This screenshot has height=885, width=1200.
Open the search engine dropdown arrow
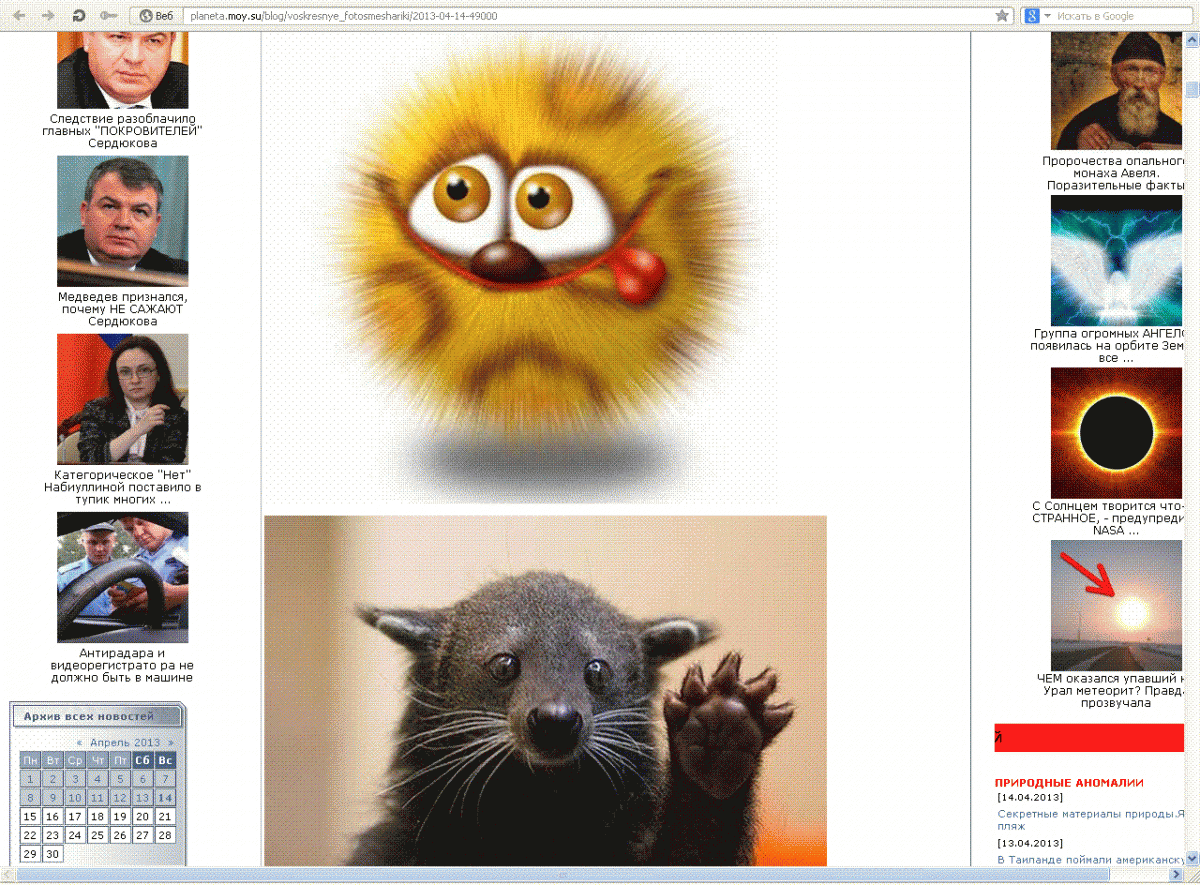click(x=1047, y=16)
